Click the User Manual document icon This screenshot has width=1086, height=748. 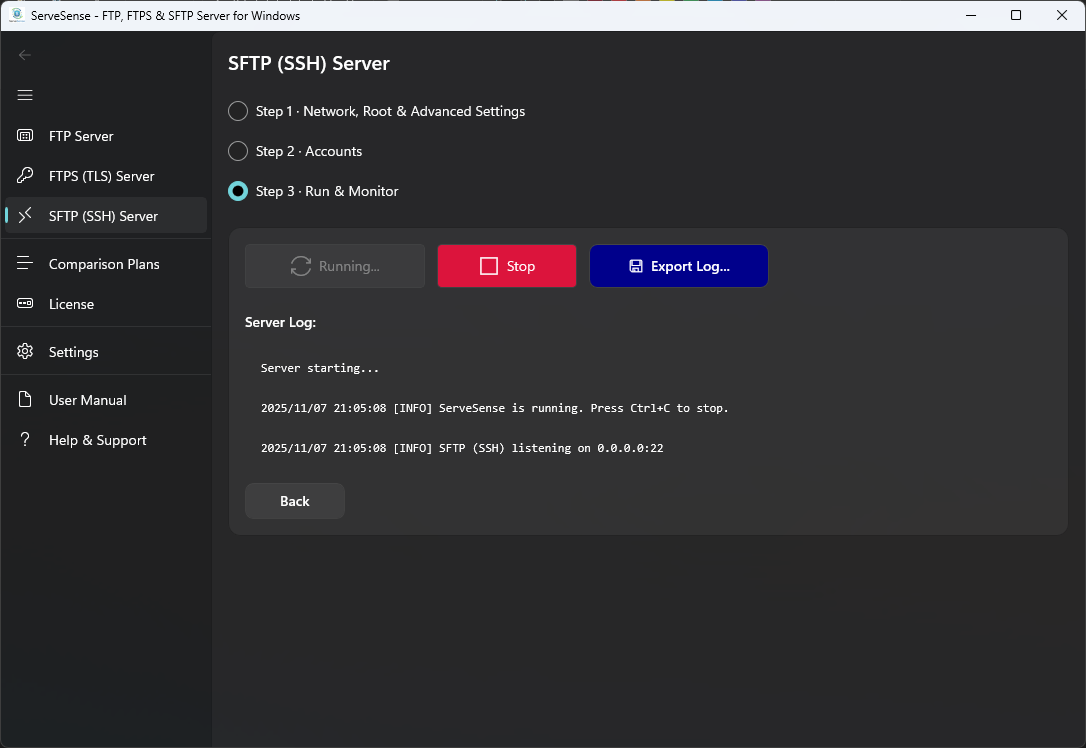(x=25, y=400)
